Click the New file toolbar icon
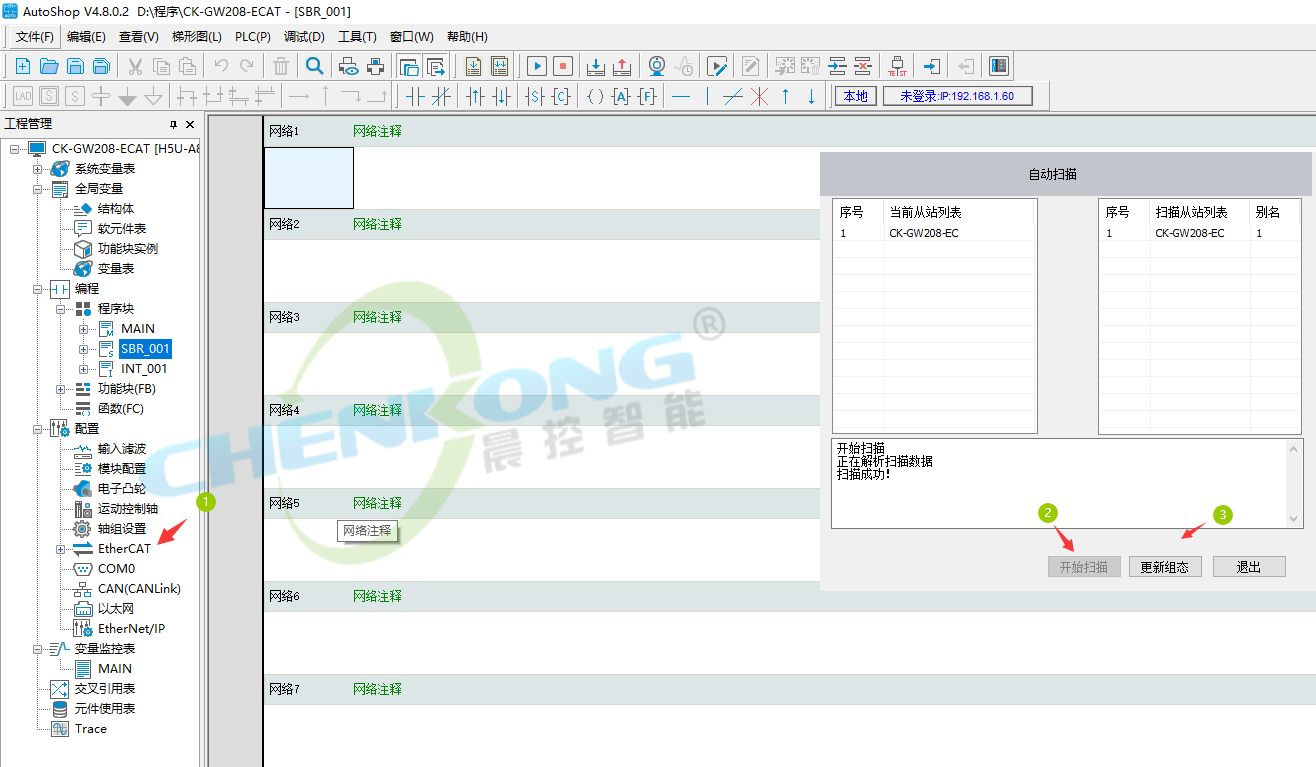 [x=23, y=66]
